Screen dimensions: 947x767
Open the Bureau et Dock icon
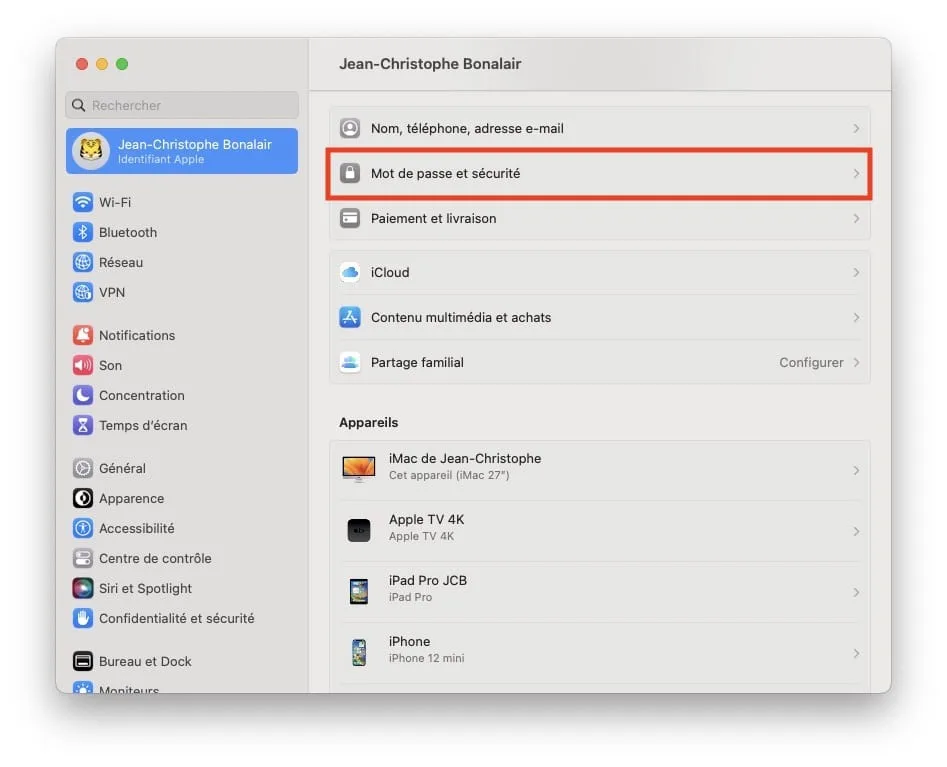coord(83,661)
